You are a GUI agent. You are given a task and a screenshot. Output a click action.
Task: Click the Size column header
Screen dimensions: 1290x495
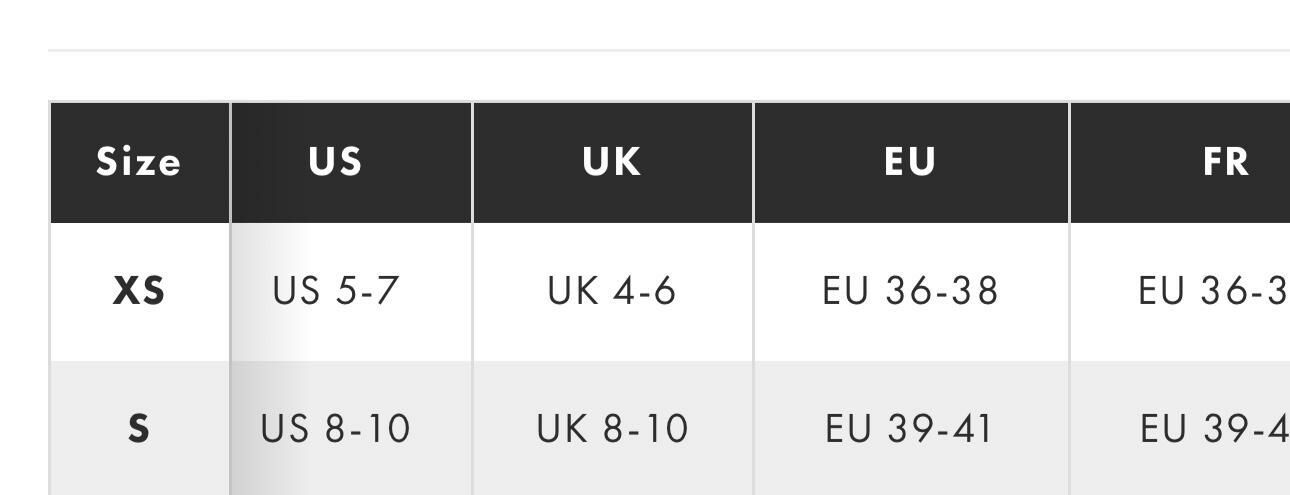(x=139, y=162)
